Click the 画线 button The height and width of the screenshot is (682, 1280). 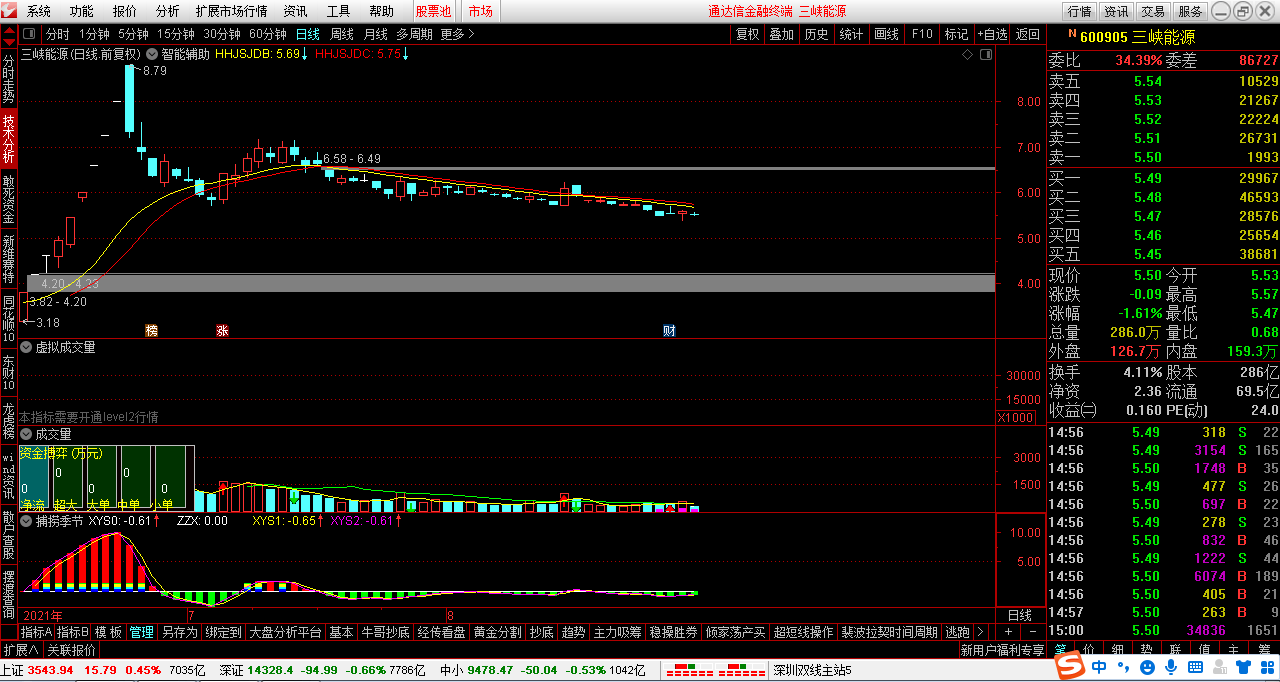pyautogui.click(x=887, y=34)
